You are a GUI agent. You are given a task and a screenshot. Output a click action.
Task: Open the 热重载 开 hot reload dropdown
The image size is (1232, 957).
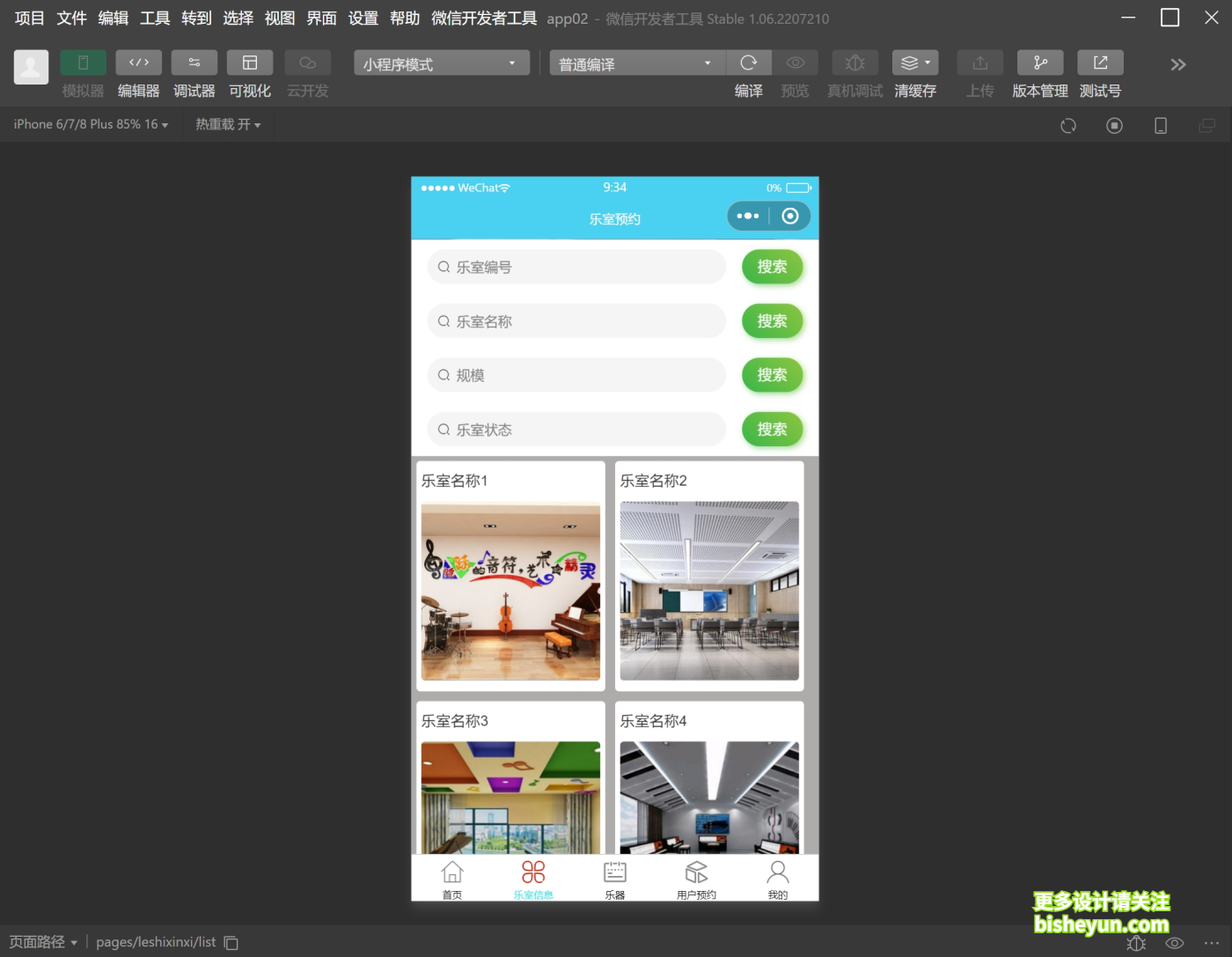(228, 124)
